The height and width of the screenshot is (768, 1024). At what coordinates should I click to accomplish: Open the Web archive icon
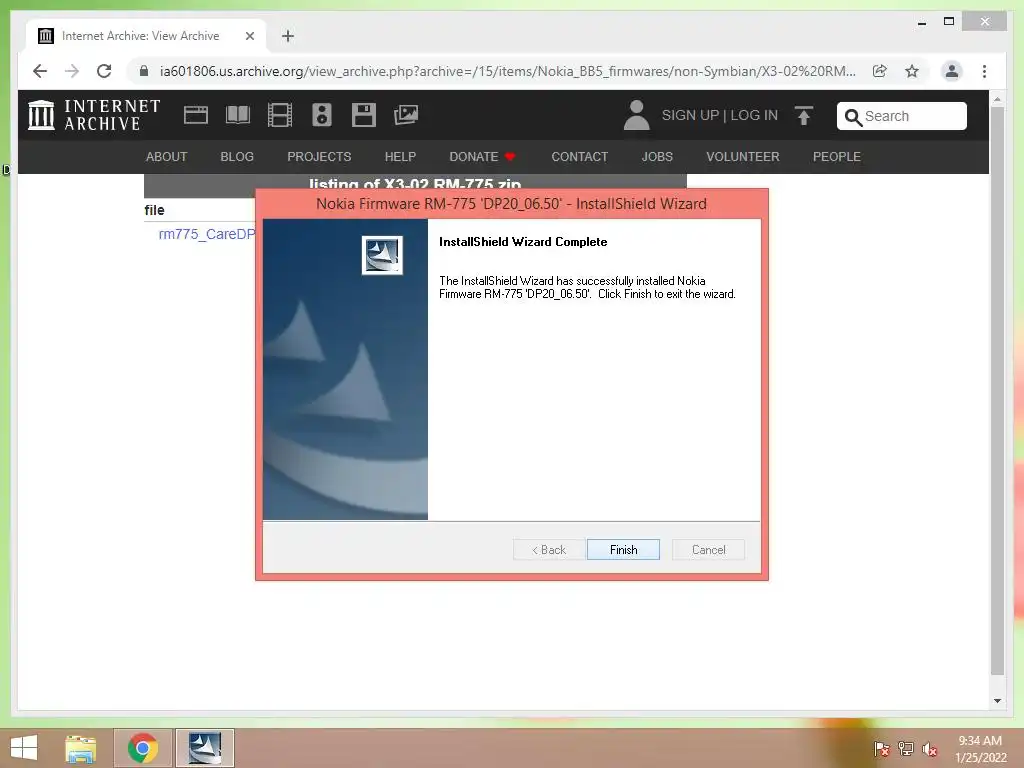pyautogui.click(x=195, y=115)
